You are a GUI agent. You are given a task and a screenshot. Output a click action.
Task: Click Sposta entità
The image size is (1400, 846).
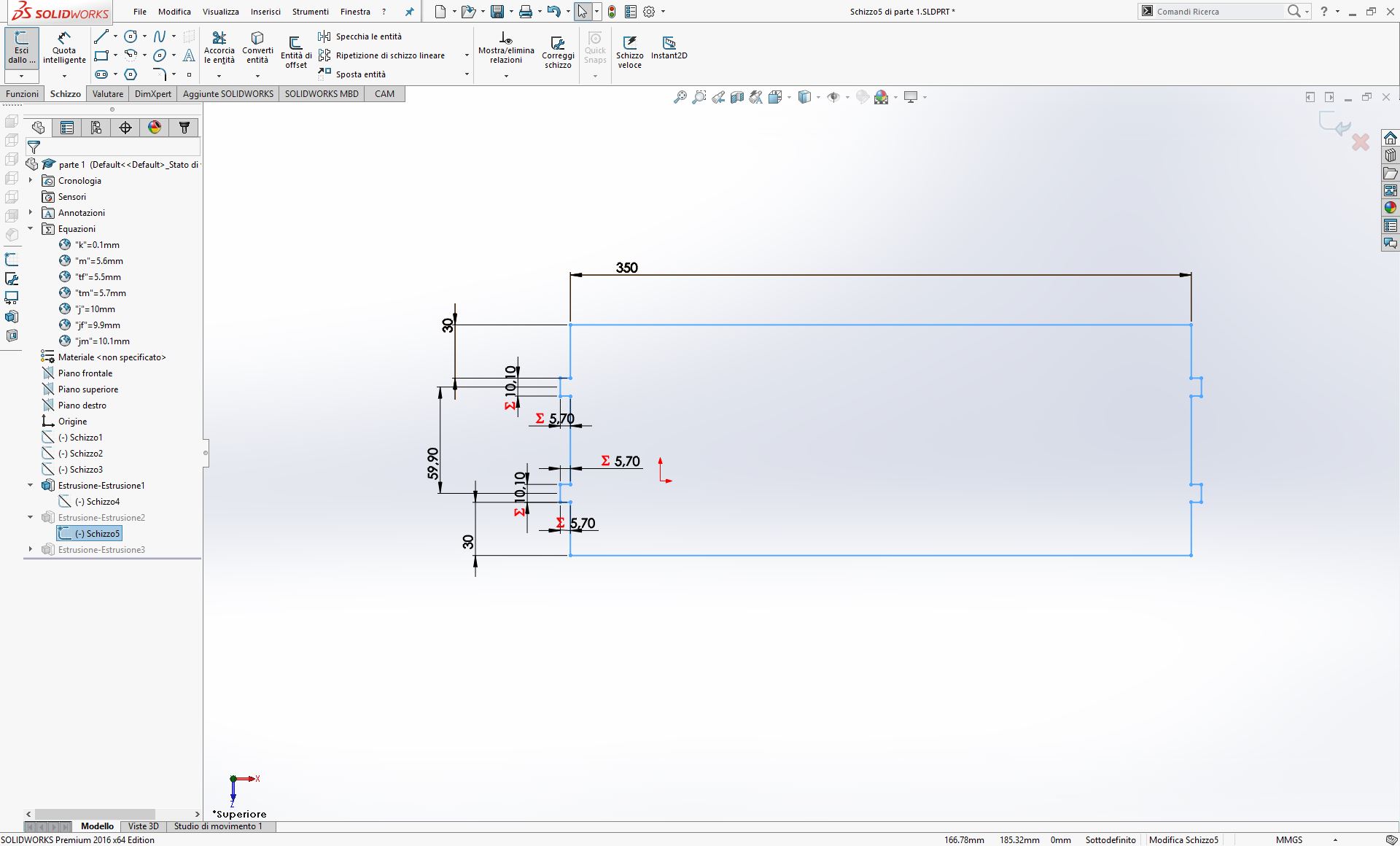[352, 74]
